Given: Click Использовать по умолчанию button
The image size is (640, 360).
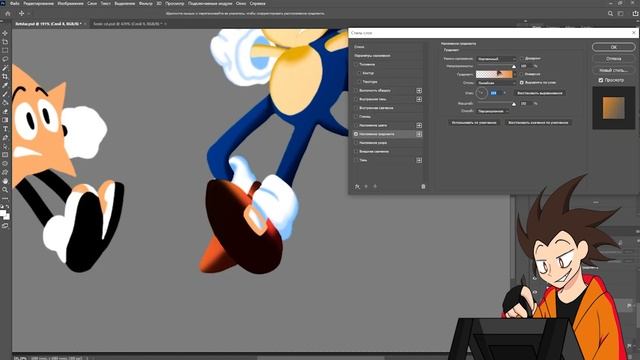Looking at the screenshot, I should (x=474, y=122).
